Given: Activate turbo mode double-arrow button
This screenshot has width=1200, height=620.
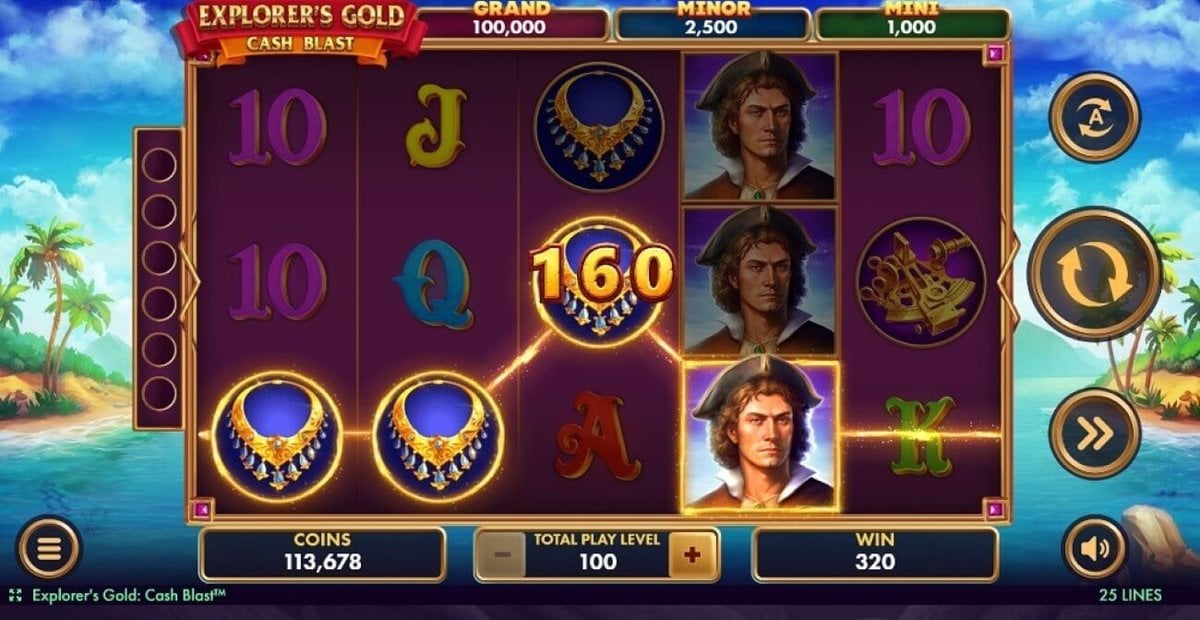Looking at the screenshot, I should 1094,433.
